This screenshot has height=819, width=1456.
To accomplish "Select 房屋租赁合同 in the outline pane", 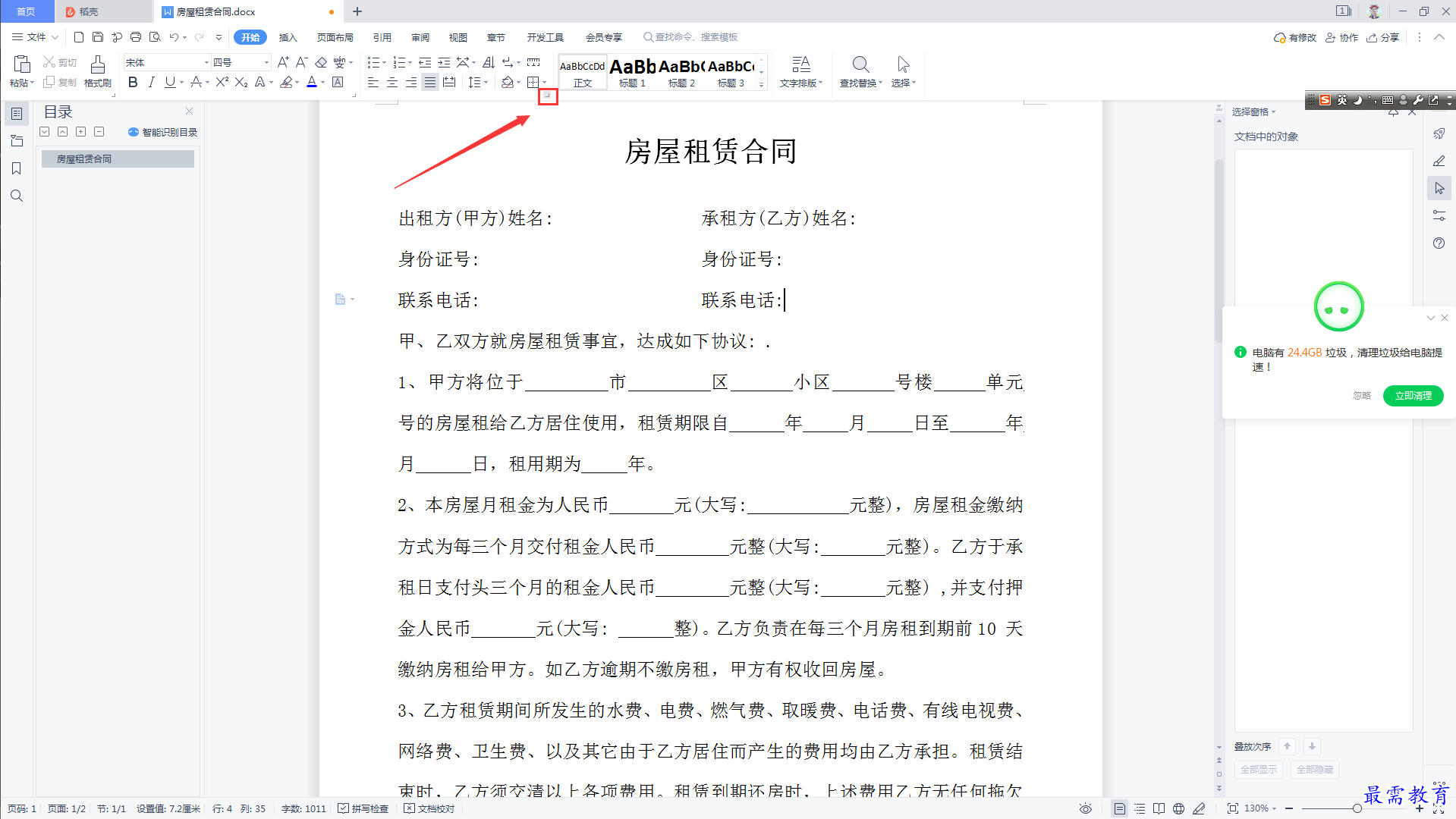I will point(118,158).
